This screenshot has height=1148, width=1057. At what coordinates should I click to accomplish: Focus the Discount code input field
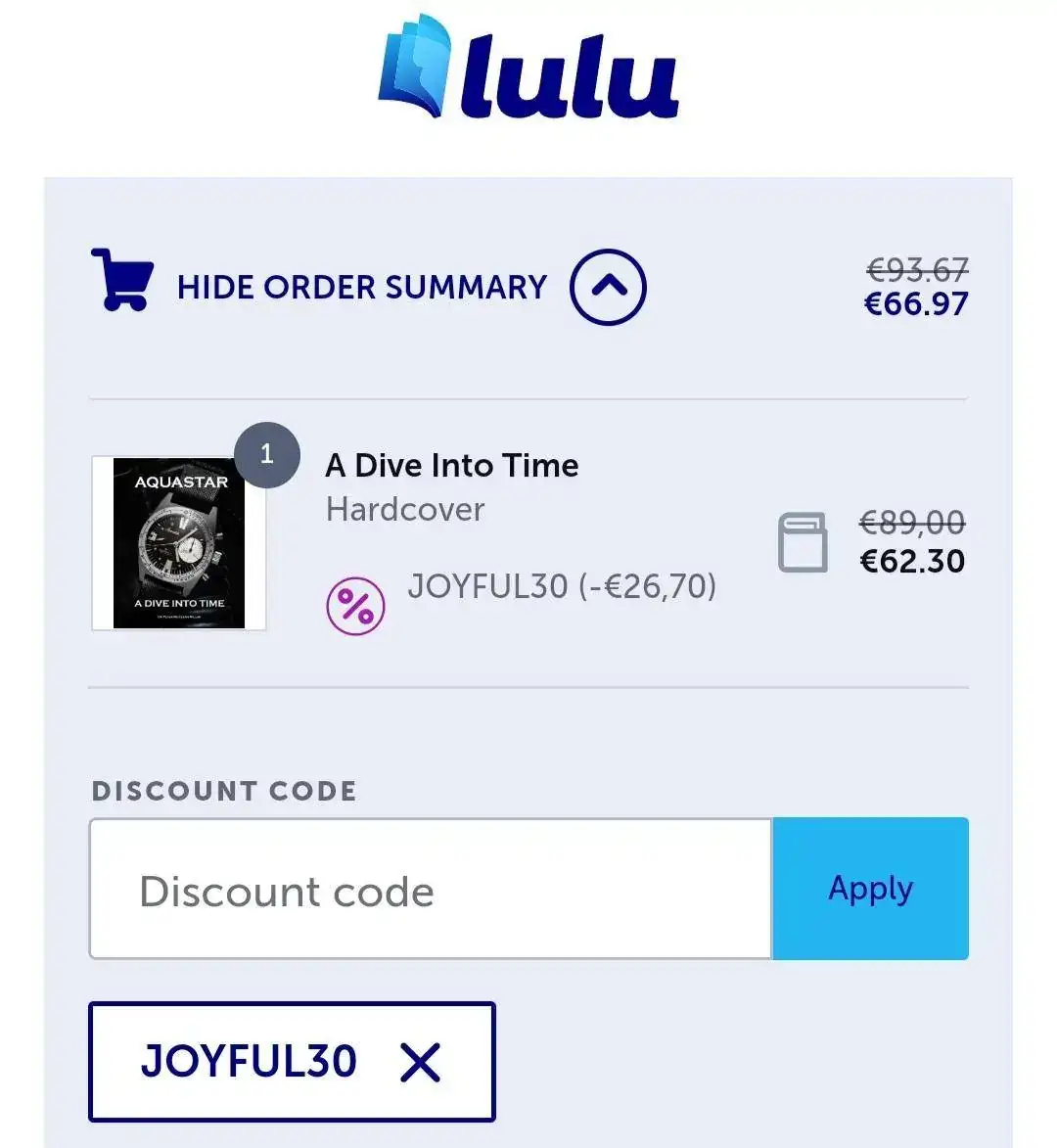tap(431, 889)
